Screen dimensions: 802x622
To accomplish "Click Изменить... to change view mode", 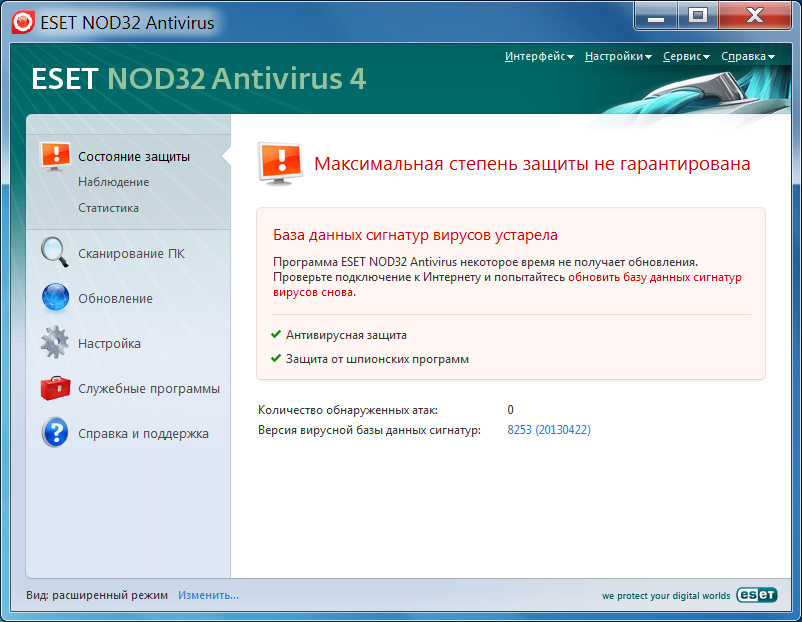I will pyautogui.click(x=208, y=595).
